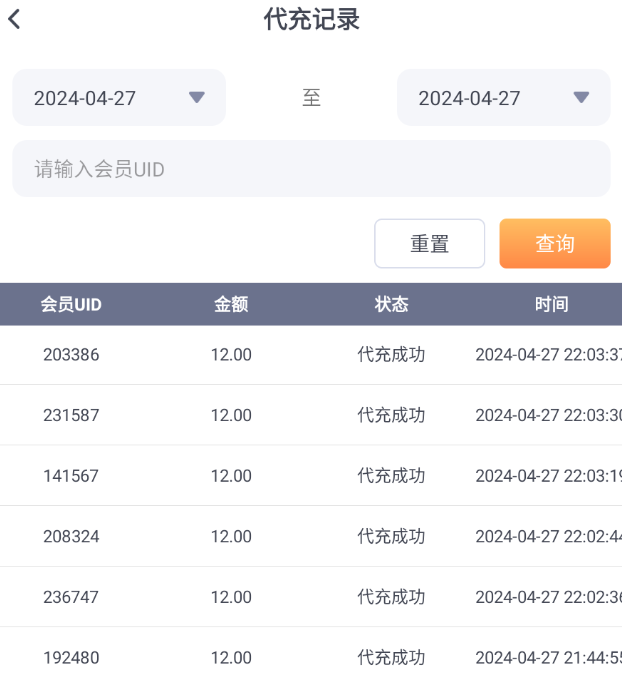The image size is (622, 683).
Task: Select the 金额 column header
Action: pos(231,304)
